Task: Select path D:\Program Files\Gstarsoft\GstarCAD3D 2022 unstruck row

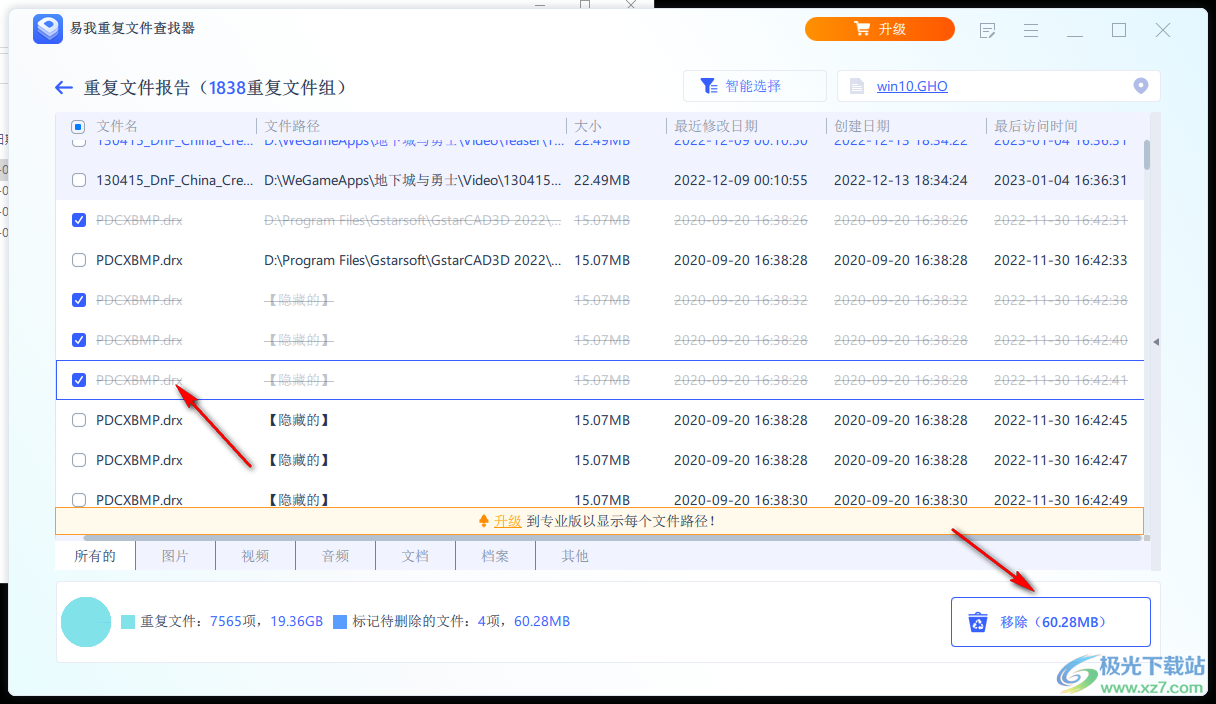Action: pyautogui.click(x=412, y=260)
